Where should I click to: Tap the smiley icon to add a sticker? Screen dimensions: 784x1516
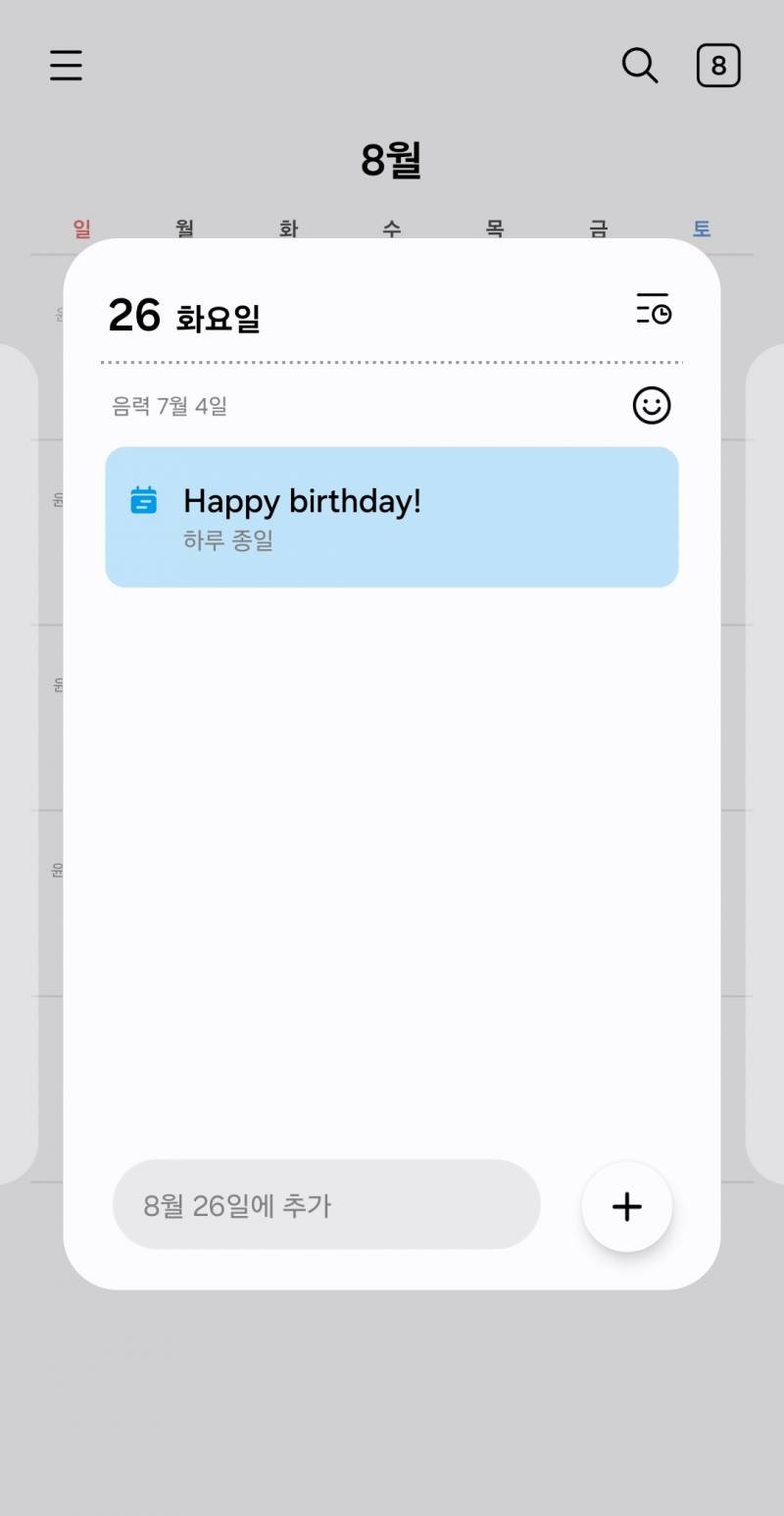(652, 405)
